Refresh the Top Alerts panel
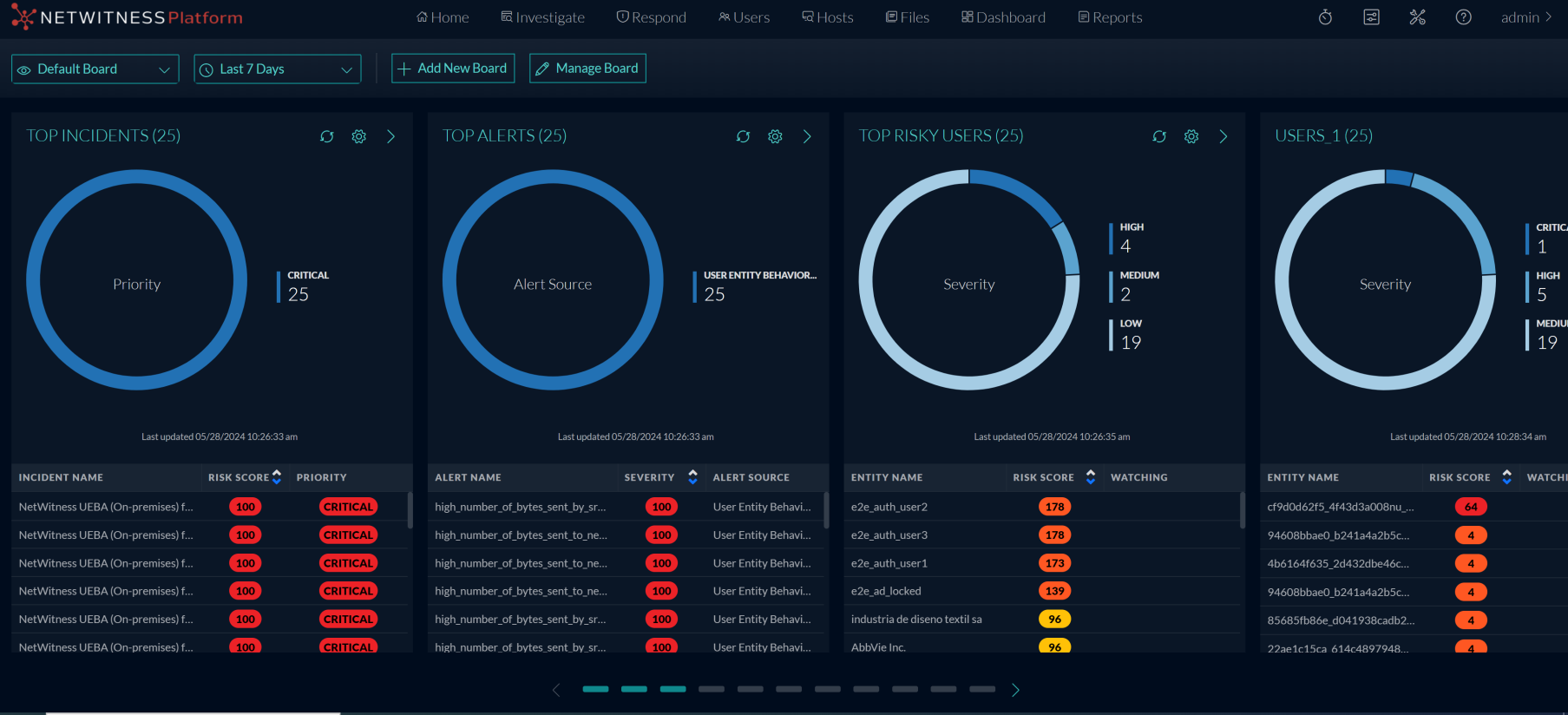 coord(744,136)
